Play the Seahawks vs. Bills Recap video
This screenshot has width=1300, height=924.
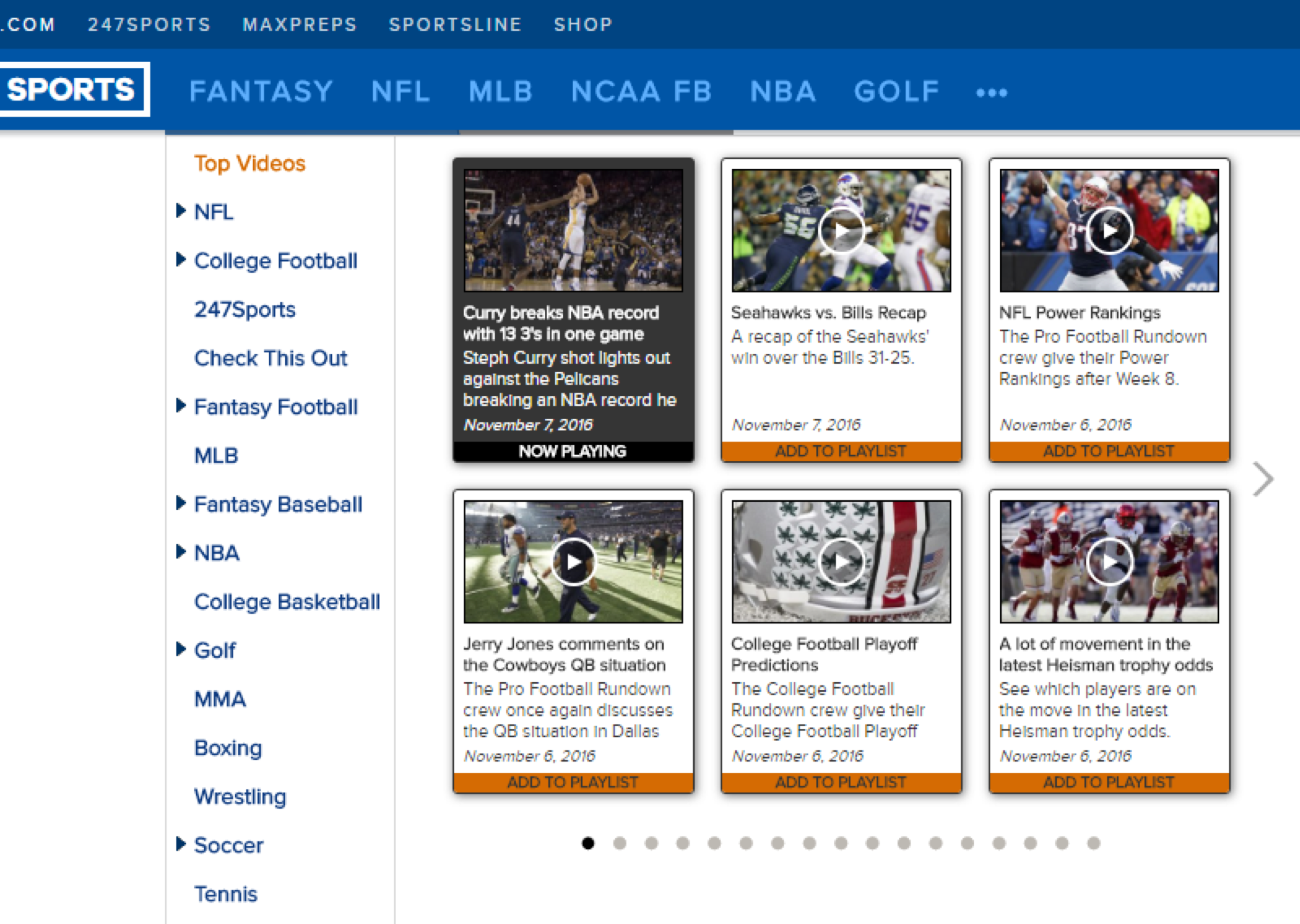pos(841,231)
